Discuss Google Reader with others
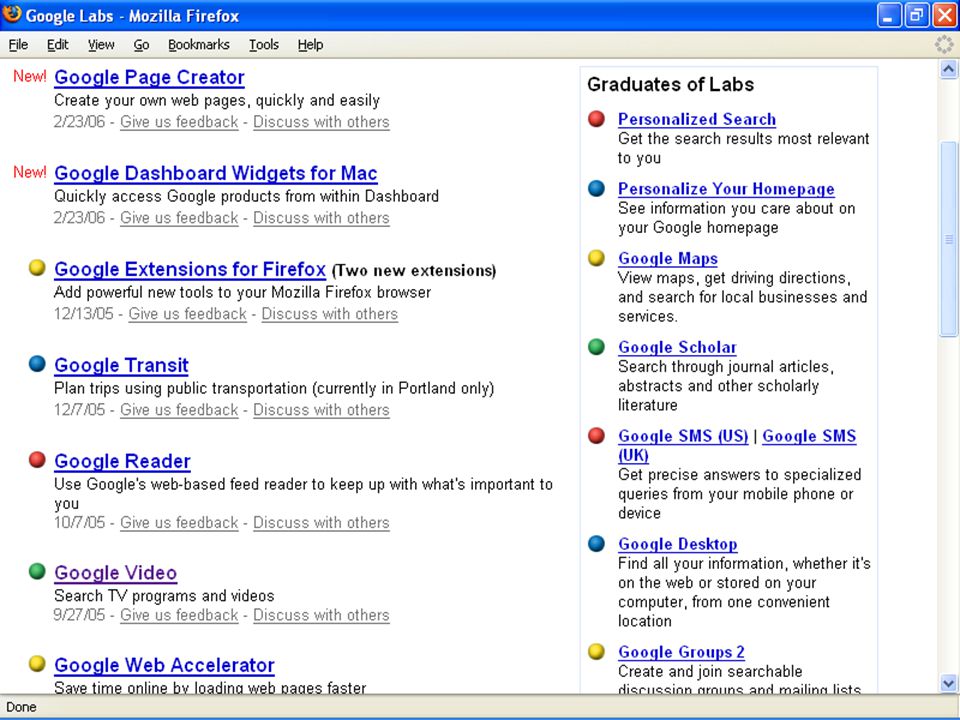The width and height of the screenshot is (960, 720). point(321,523)
